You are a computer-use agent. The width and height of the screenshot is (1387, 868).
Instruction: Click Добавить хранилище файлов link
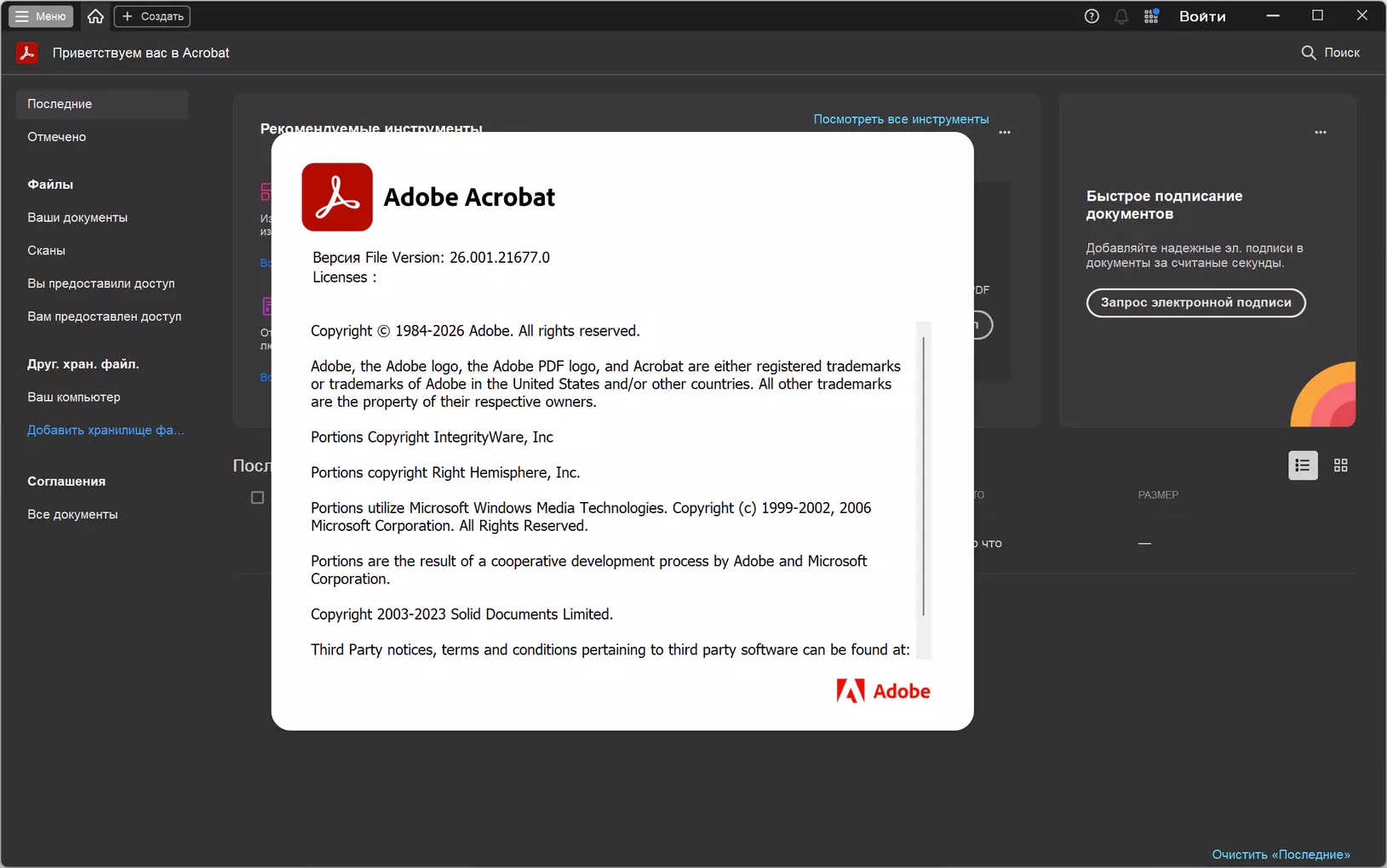point(106,431)
